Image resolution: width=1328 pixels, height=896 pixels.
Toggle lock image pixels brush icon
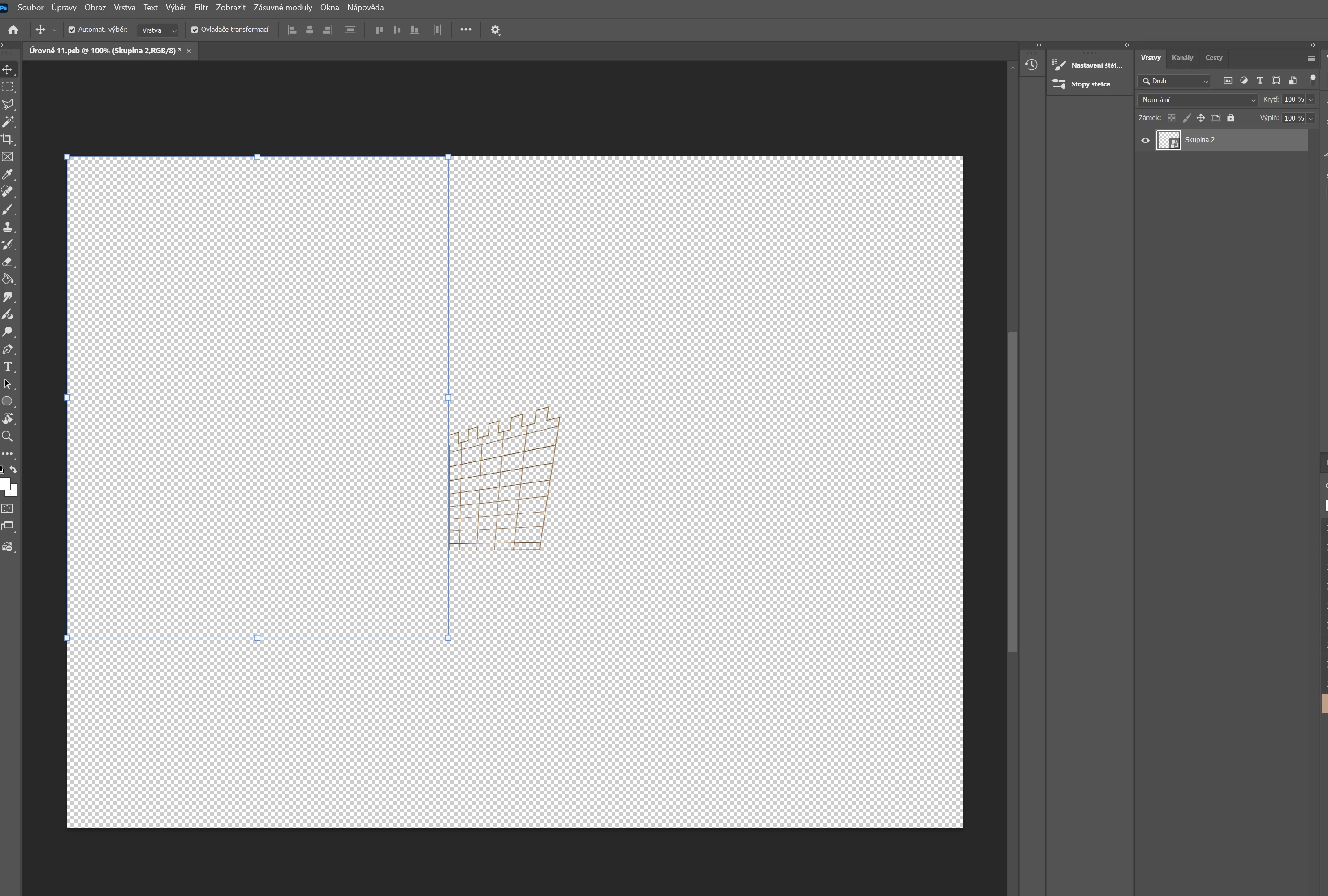(x=1186, y=118)
